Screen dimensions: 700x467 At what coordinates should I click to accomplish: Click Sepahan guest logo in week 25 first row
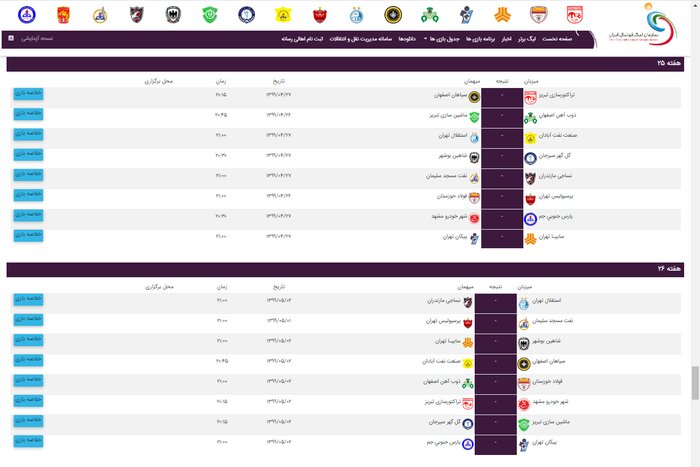[474, 96]
